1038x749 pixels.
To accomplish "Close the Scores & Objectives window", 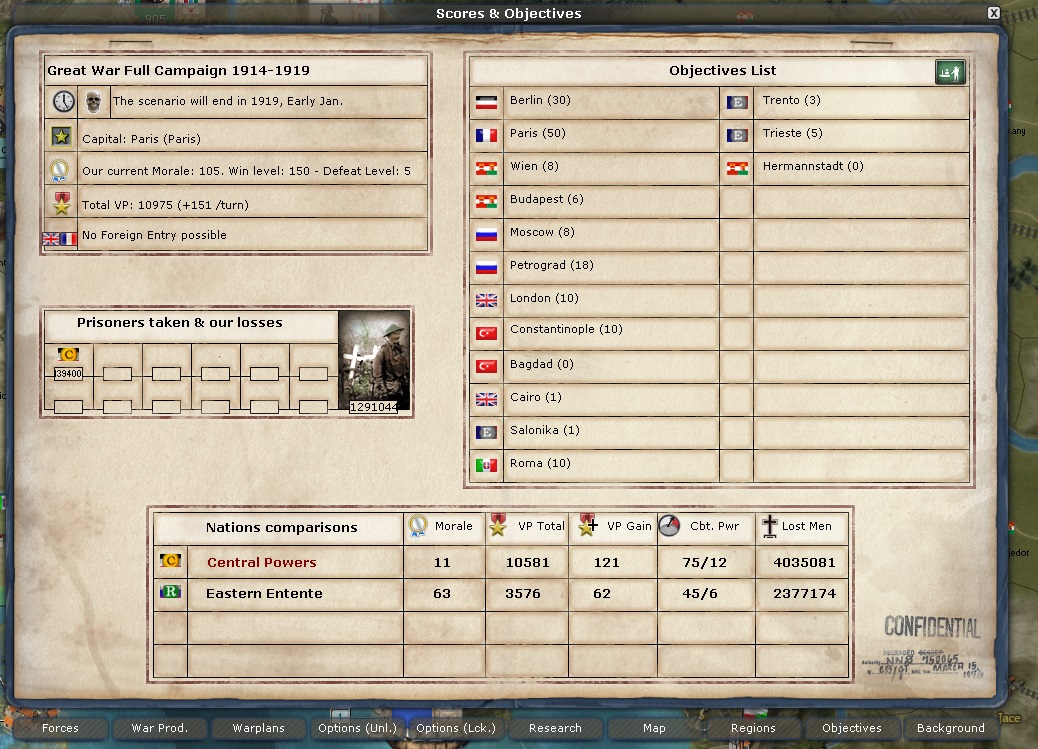I will (x=993, y=13).
